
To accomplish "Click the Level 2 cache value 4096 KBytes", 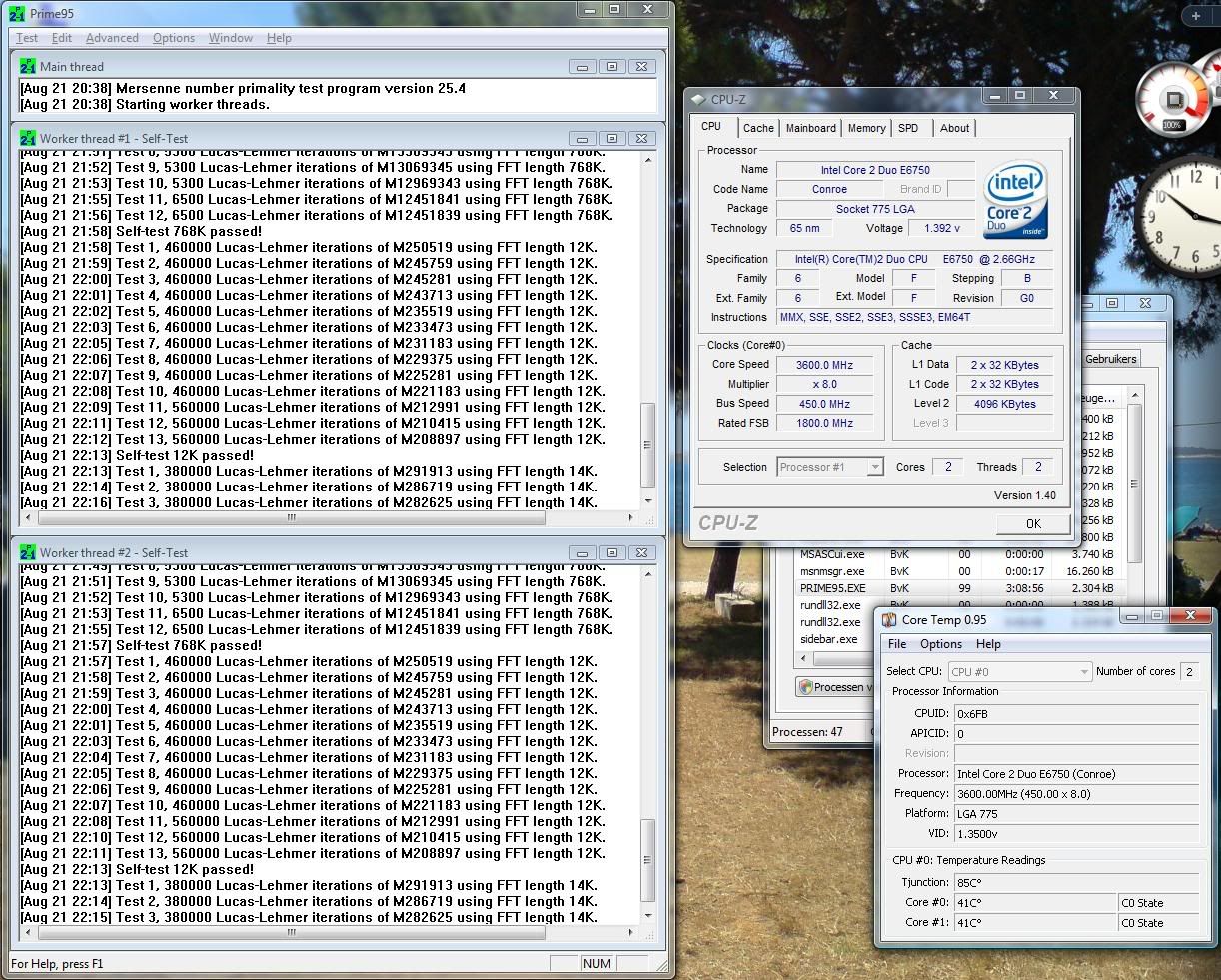I will point(1004,404).
